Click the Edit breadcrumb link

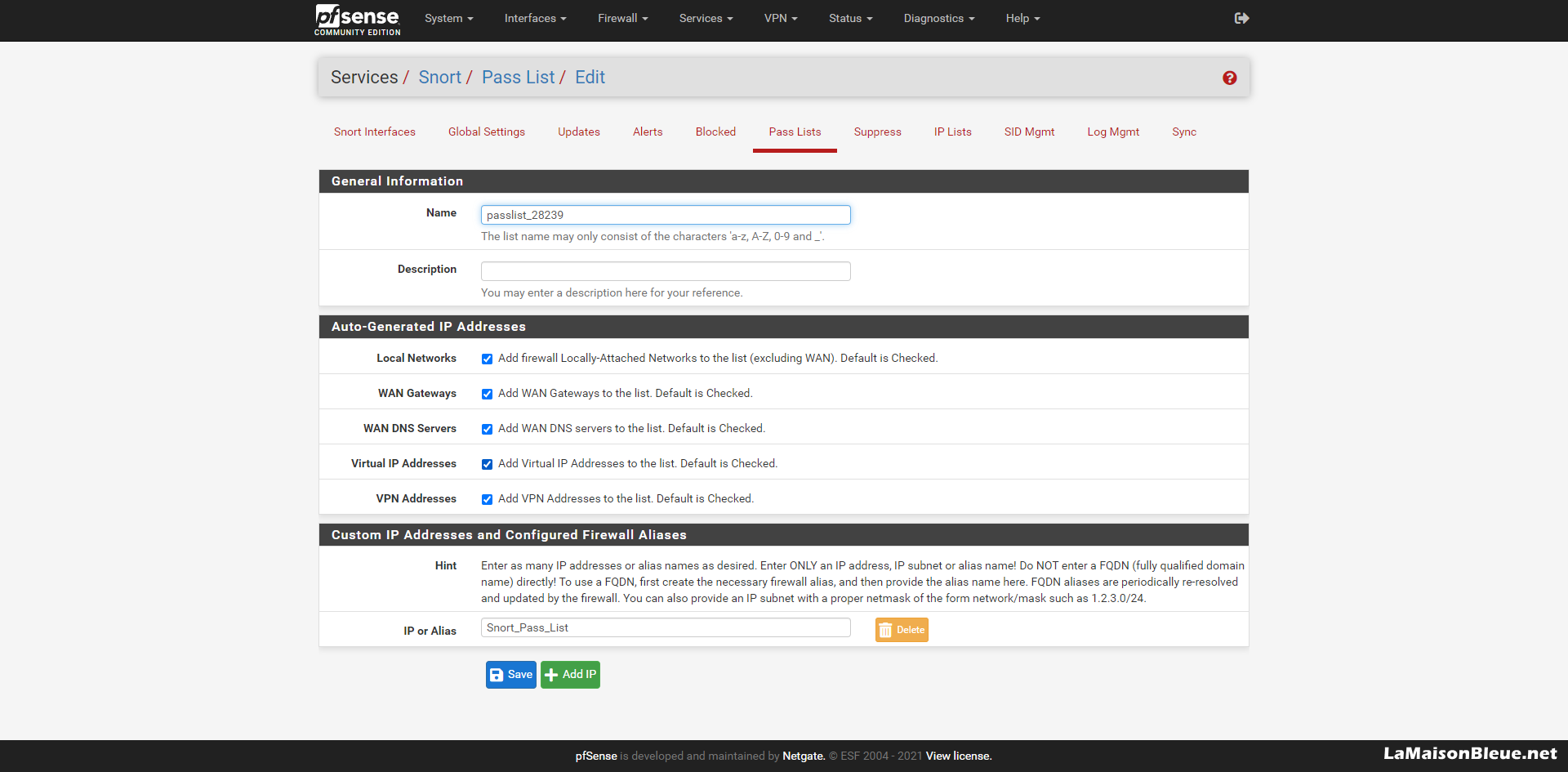point(590,77)
